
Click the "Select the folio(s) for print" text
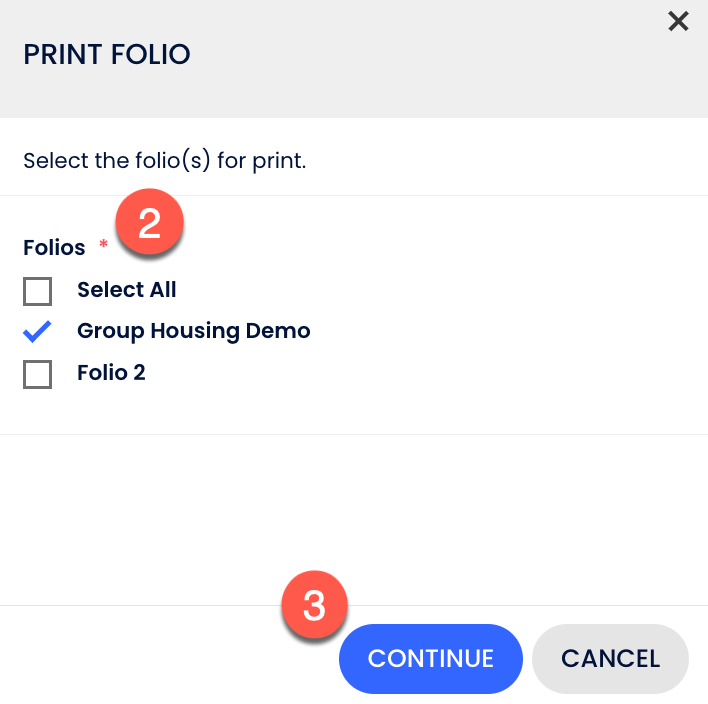(x=164, y=160)
